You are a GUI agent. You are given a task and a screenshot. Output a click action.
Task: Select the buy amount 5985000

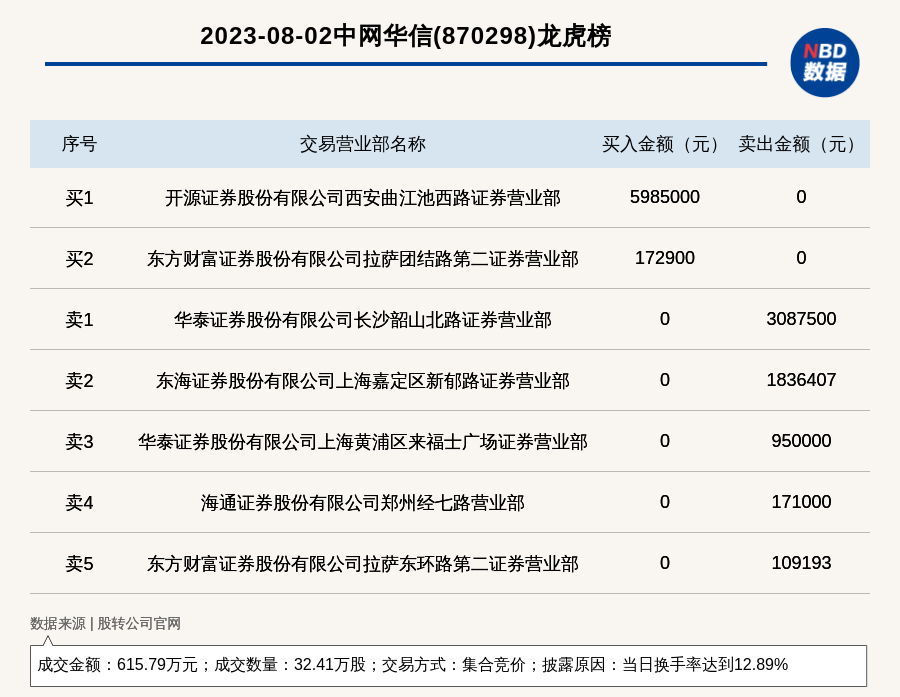(665, 197)
